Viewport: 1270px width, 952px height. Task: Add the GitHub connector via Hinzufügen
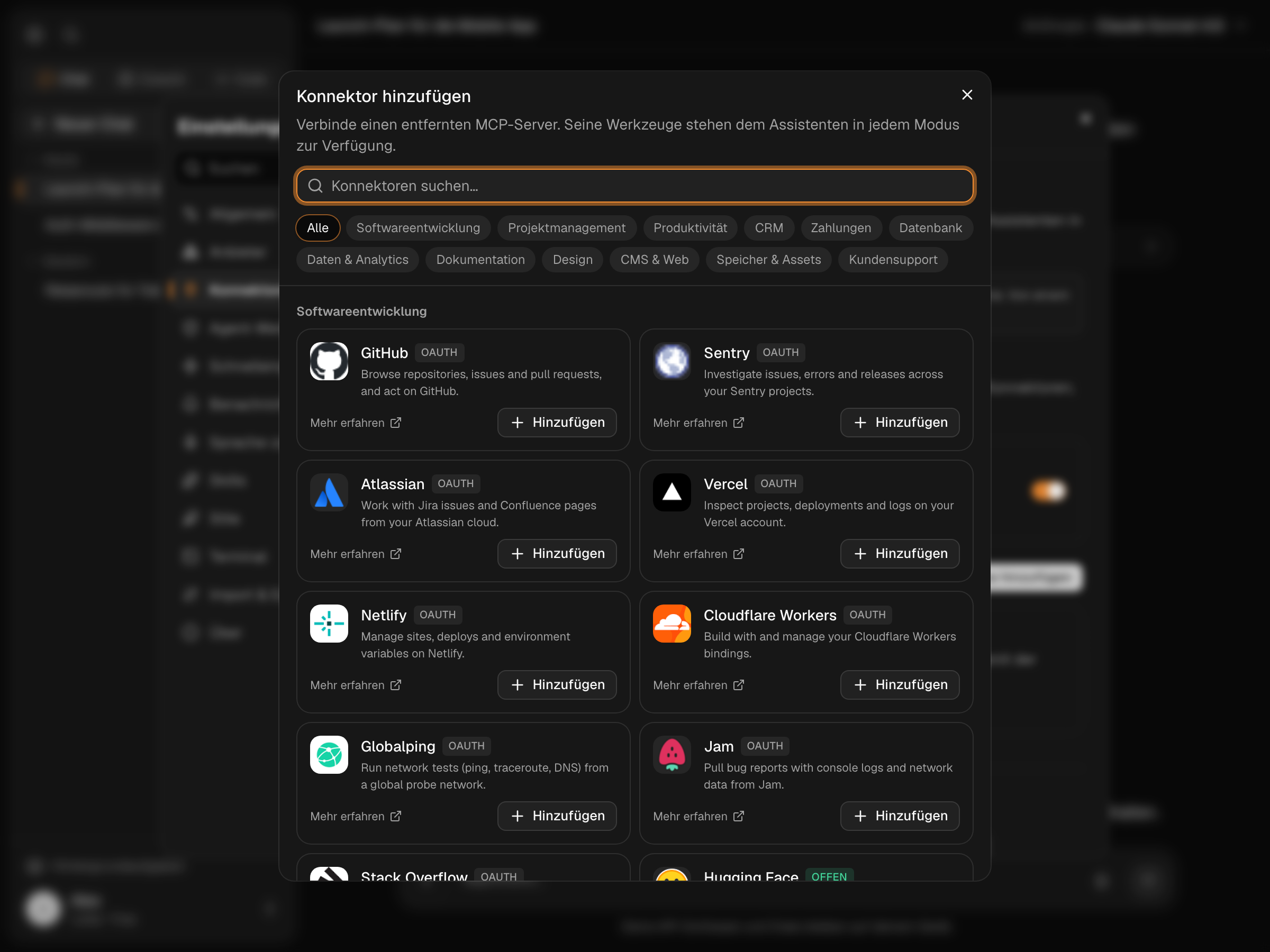point(557,423)
